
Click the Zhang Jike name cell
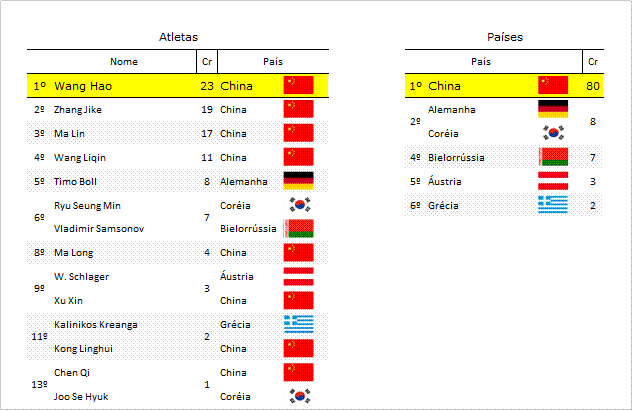coord(78,110)
